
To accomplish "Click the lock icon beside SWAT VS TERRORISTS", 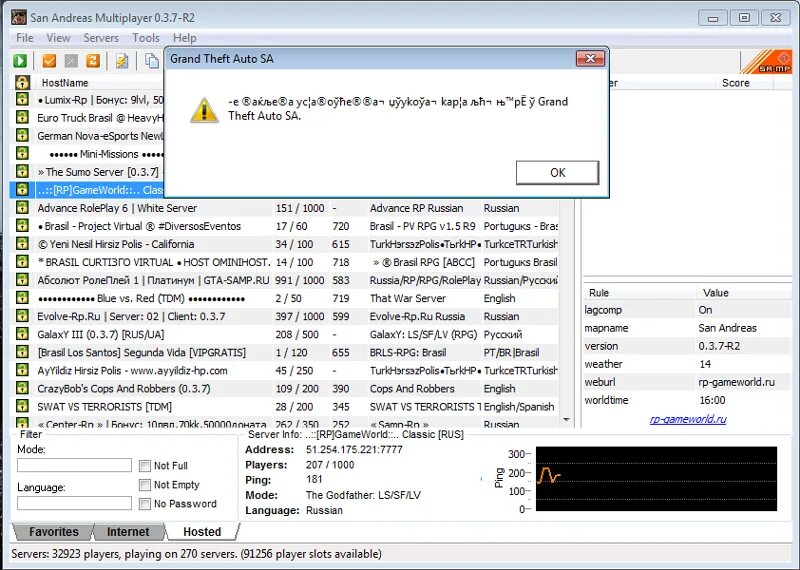I will coord(22,406).
